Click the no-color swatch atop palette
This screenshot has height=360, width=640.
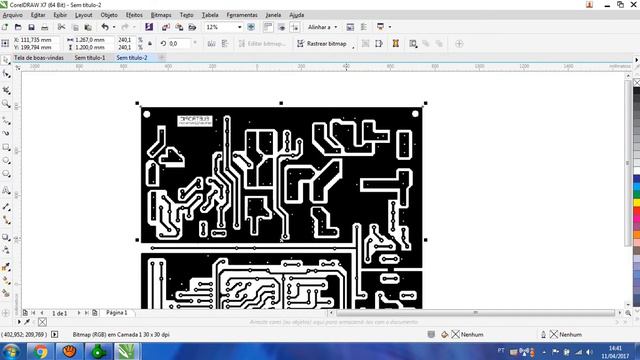click(x=637, y=82)
